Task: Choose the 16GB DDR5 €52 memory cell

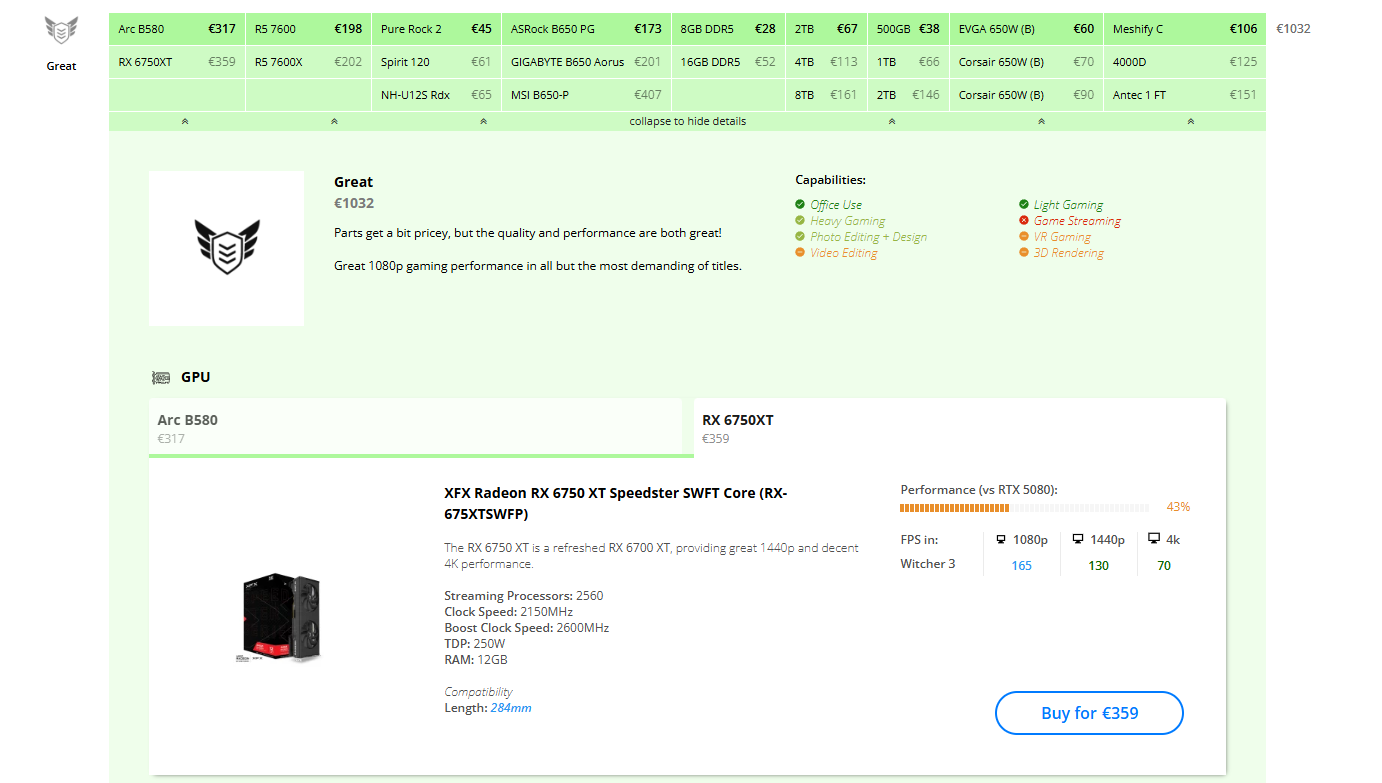Action: coord(728,62)
